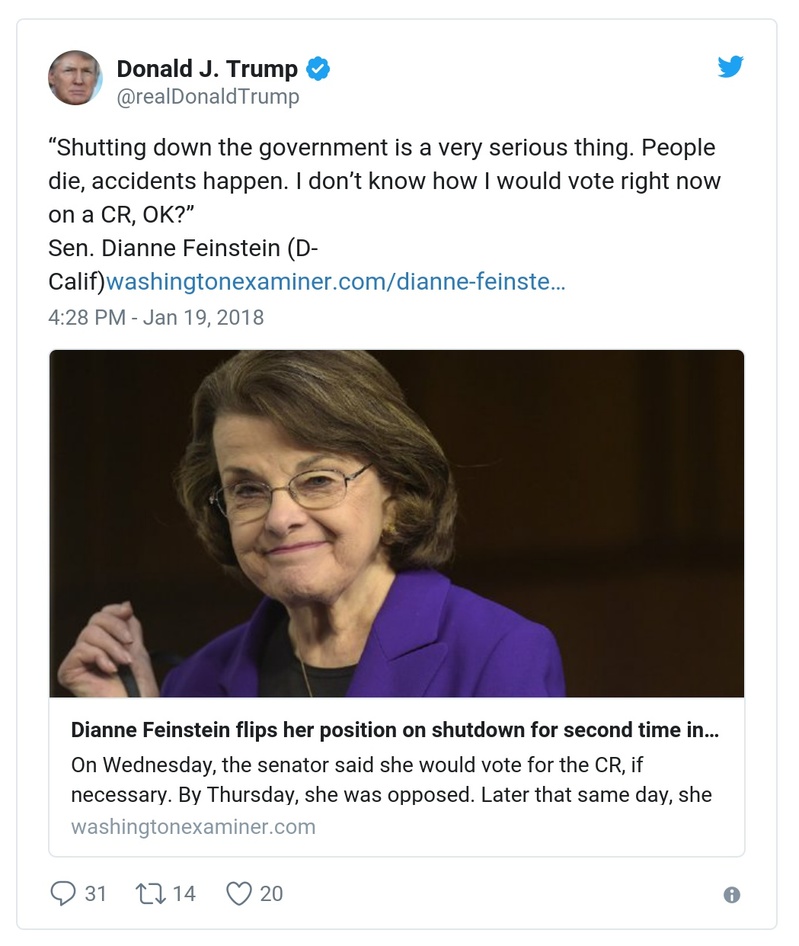Click the card summary starting "On Wednesday"
The height and width of the screenshot is (946, 799).
[x=391, y=780]
